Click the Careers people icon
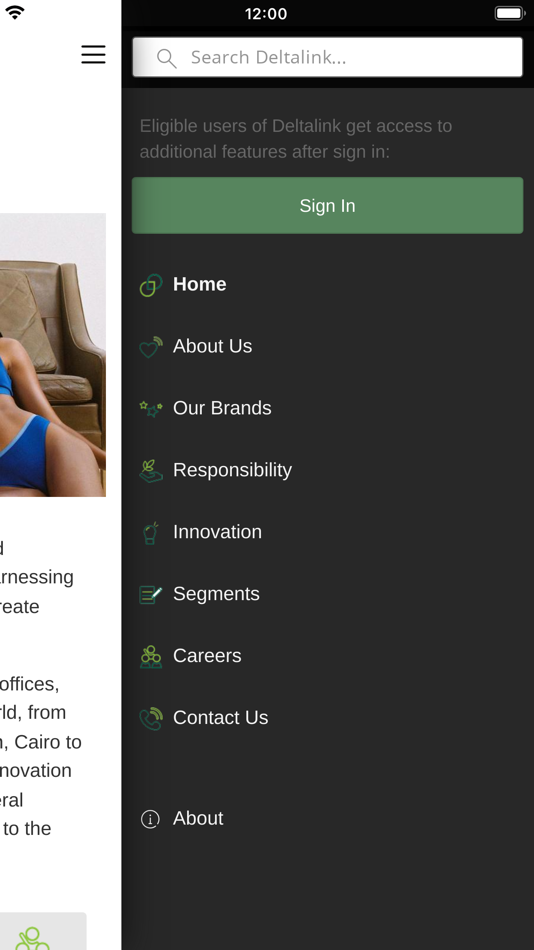The height and width of the screenshot is (950, 534). (151, 657)
